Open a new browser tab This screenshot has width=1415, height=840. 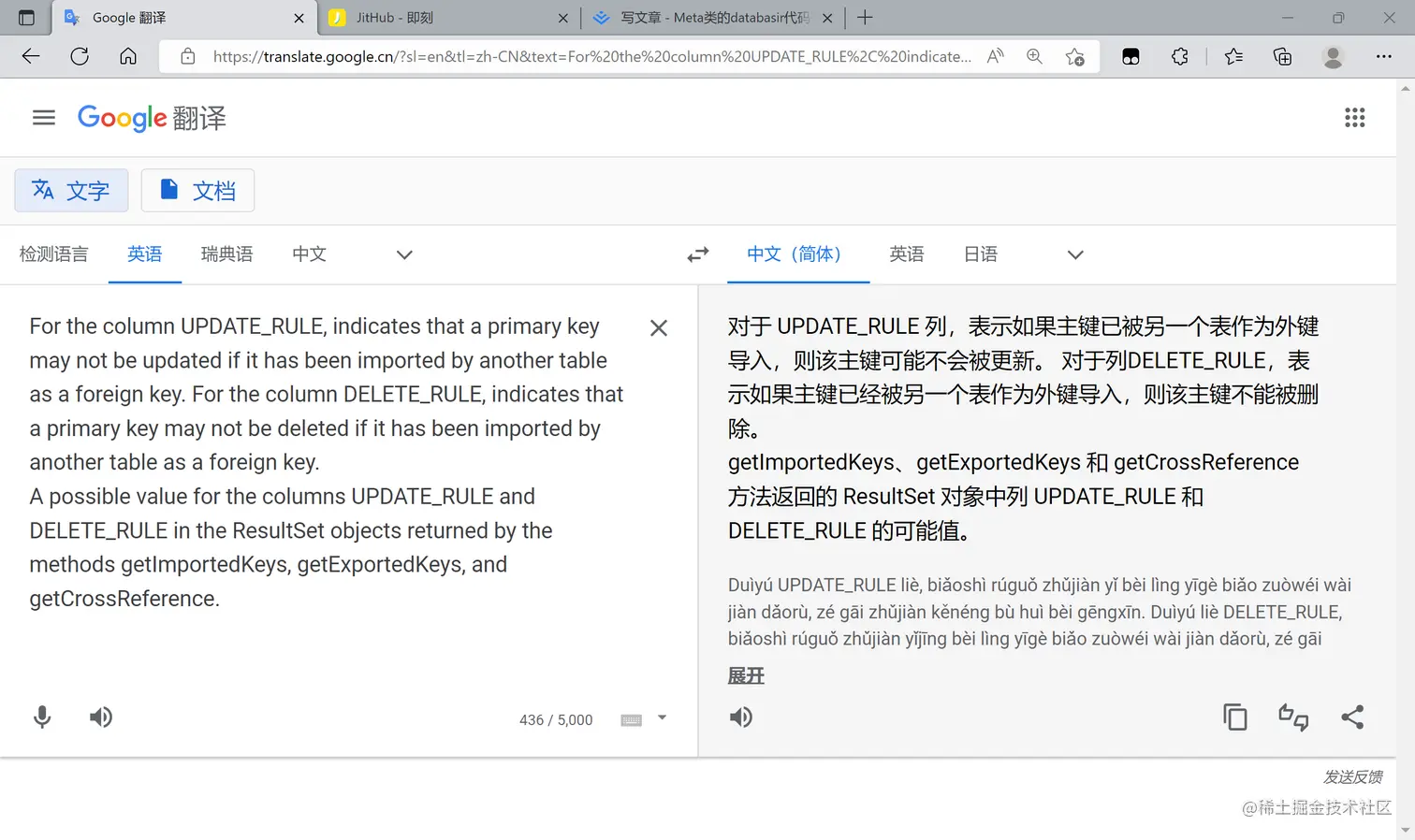click(865, 18)
